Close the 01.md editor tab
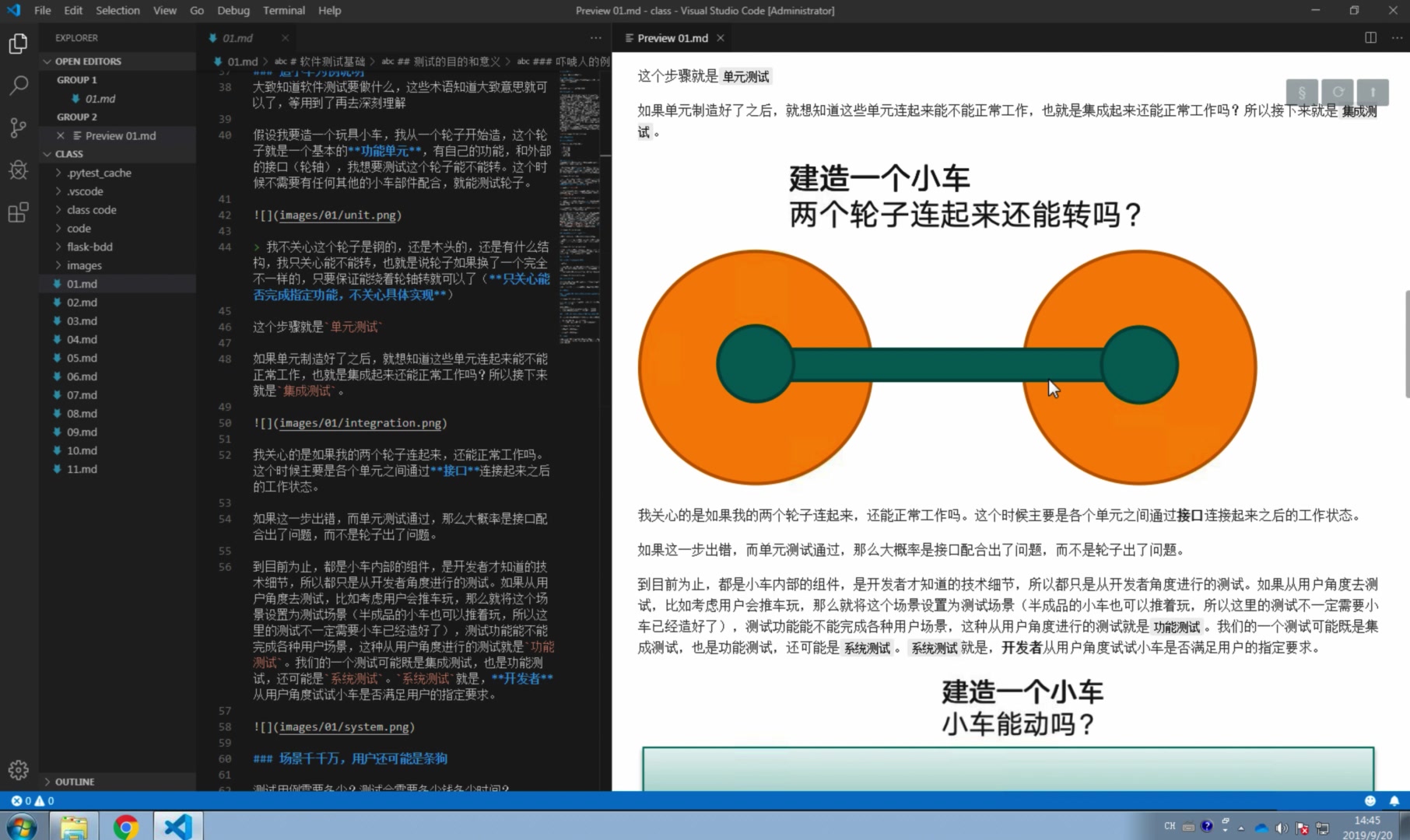This screenshot has height=840, width=1410. coord(285,38)
